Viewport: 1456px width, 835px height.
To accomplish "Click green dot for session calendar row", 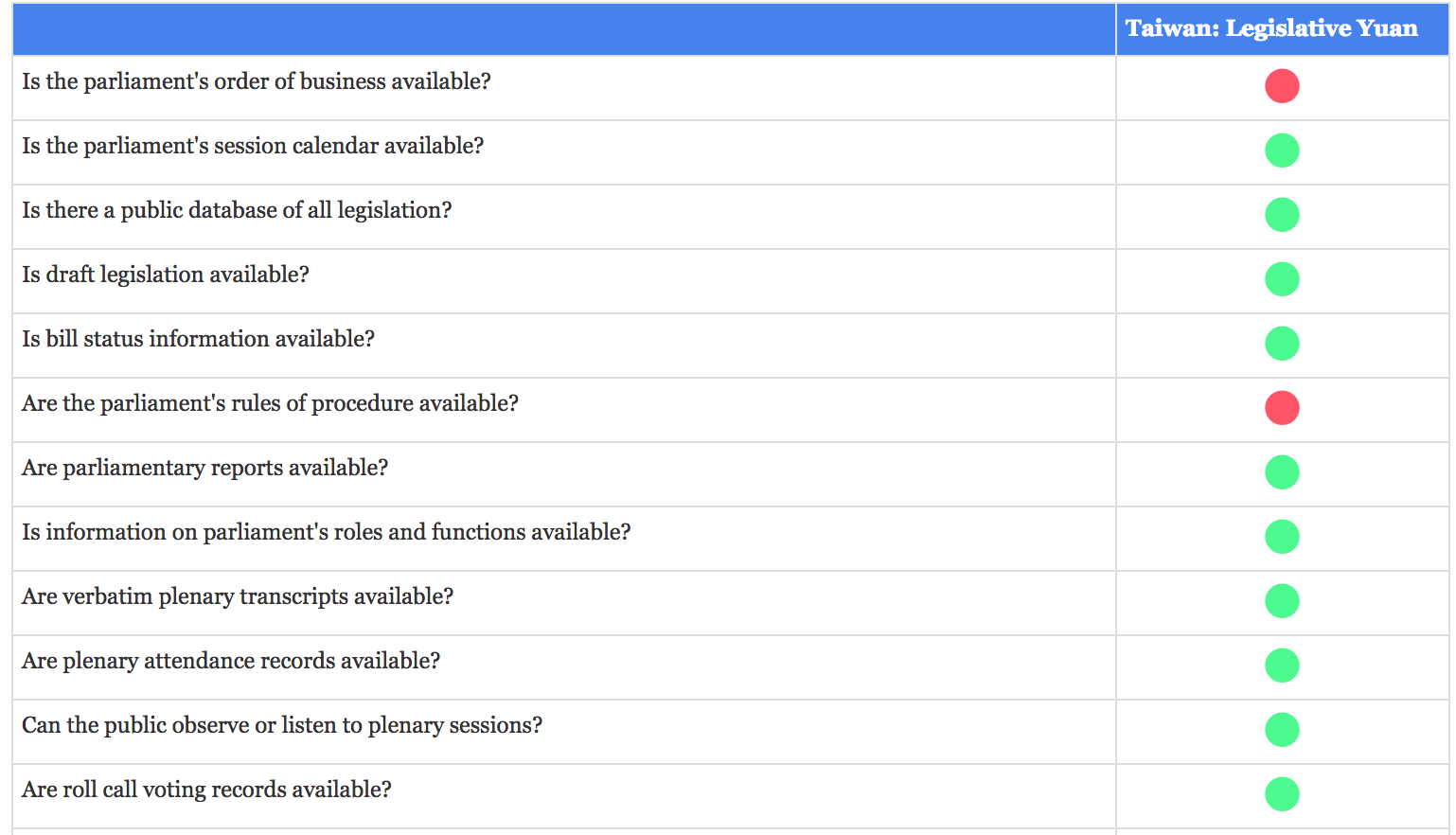I will 1282,151.
